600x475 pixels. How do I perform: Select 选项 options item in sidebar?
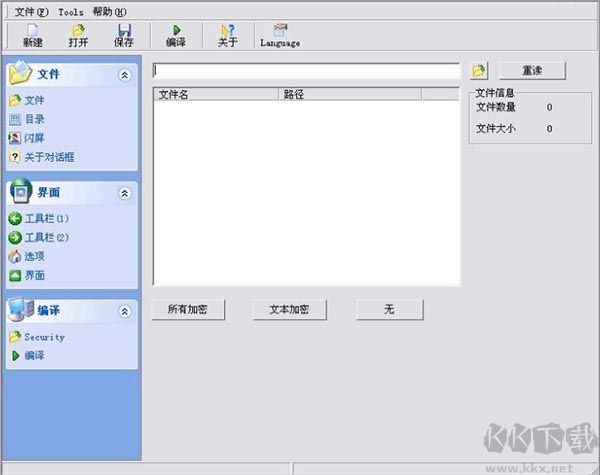point(26,256)
